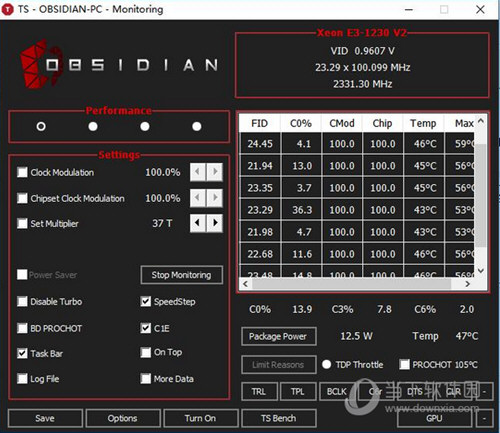Tick the PROCHOT 105°C checkbox

pyautogui.click(x=405, y=364)
